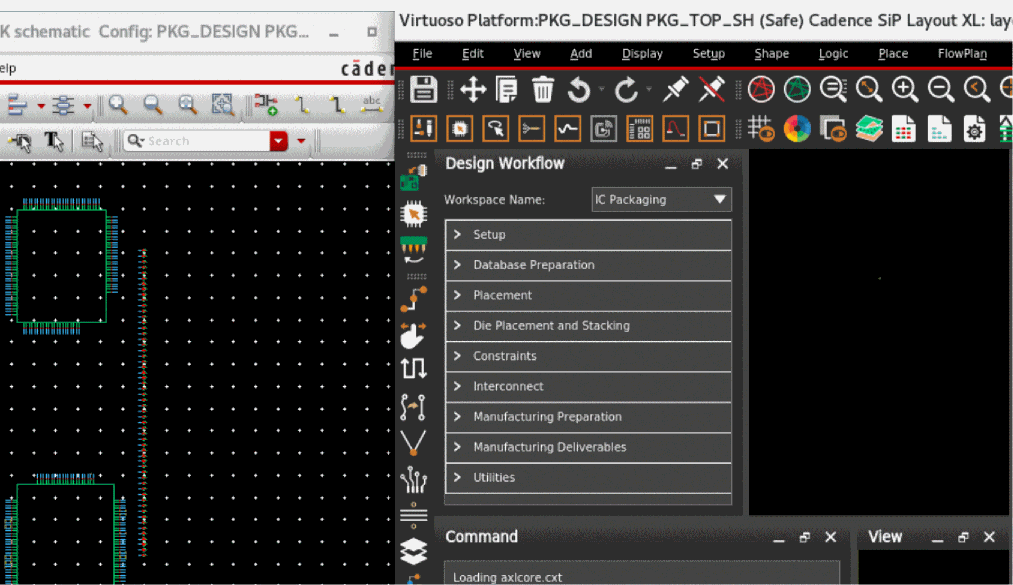Open the Place menu
Screen dimensions: 1013x585
pos(893,54)
